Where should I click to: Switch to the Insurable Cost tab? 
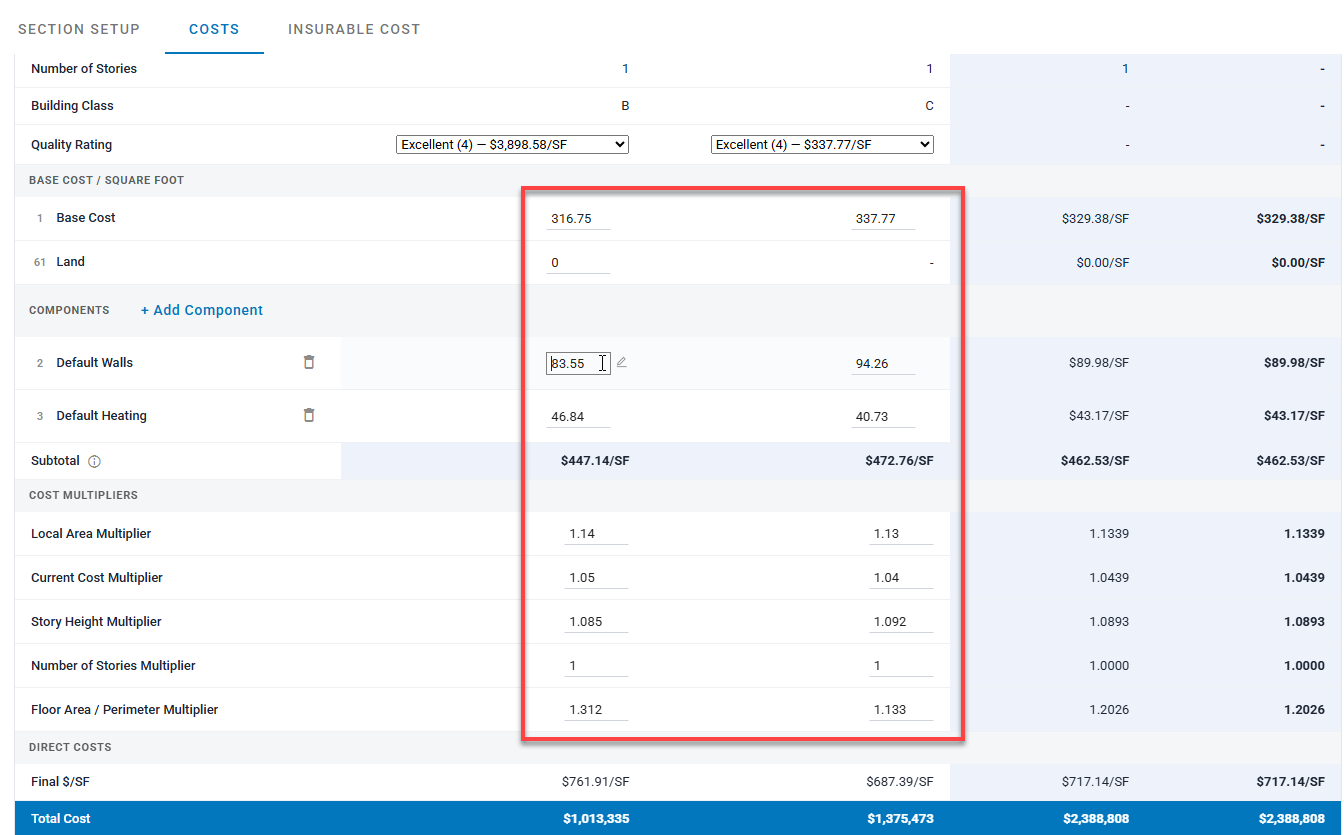click(x=354, y=29)
